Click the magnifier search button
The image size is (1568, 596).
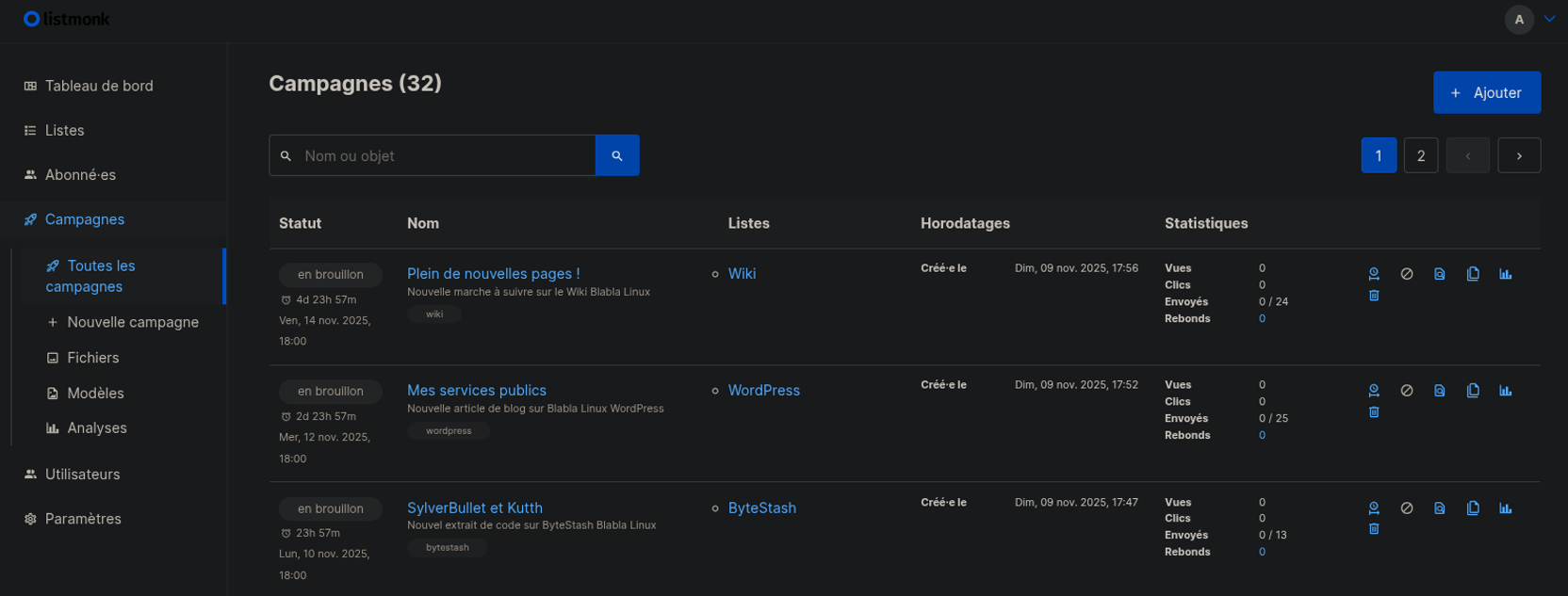click(617, 155)
